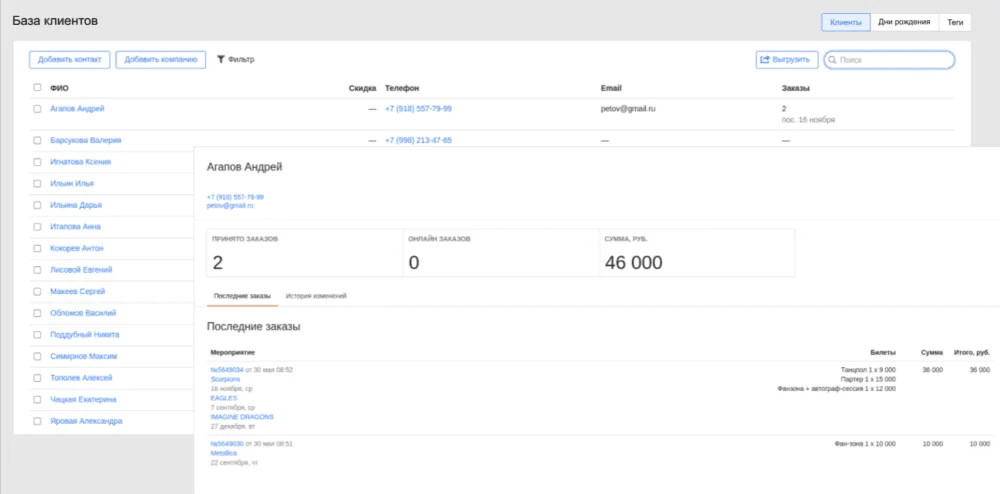Viewport: 1000px width, 494px height.
Task: Open the Теги tab
Action: 955,22
